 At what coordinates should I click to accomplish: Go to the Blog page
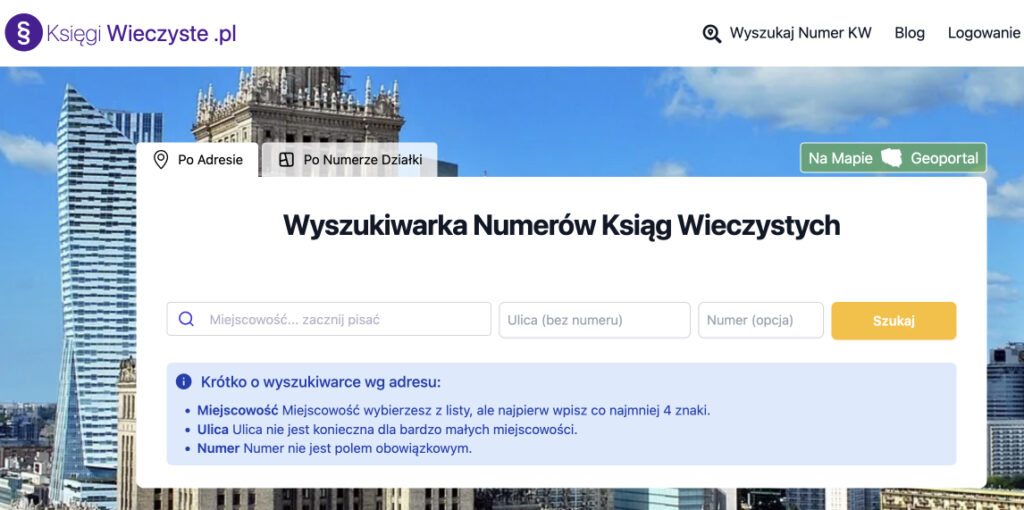click(x=909, y=33)
